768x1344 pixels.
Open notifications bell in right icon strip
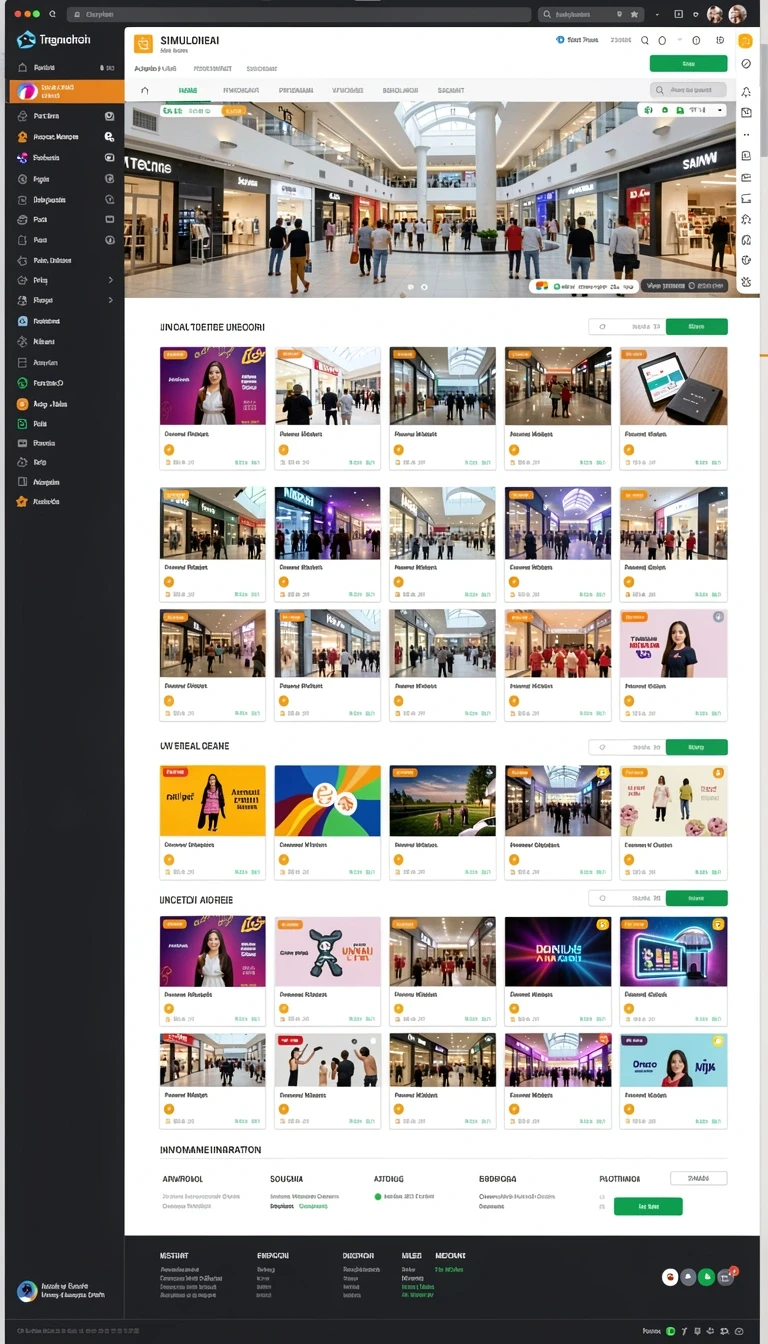click(746, 92)
